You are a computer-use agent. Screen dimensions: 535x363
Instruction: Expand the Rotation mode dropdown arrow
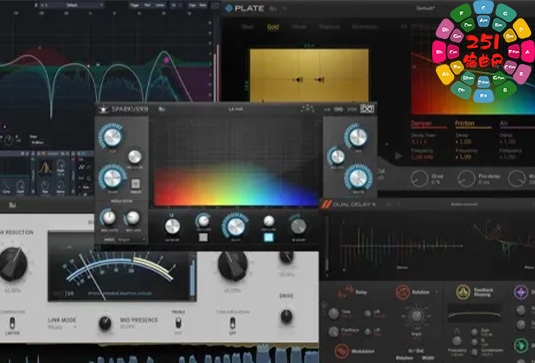437,292
